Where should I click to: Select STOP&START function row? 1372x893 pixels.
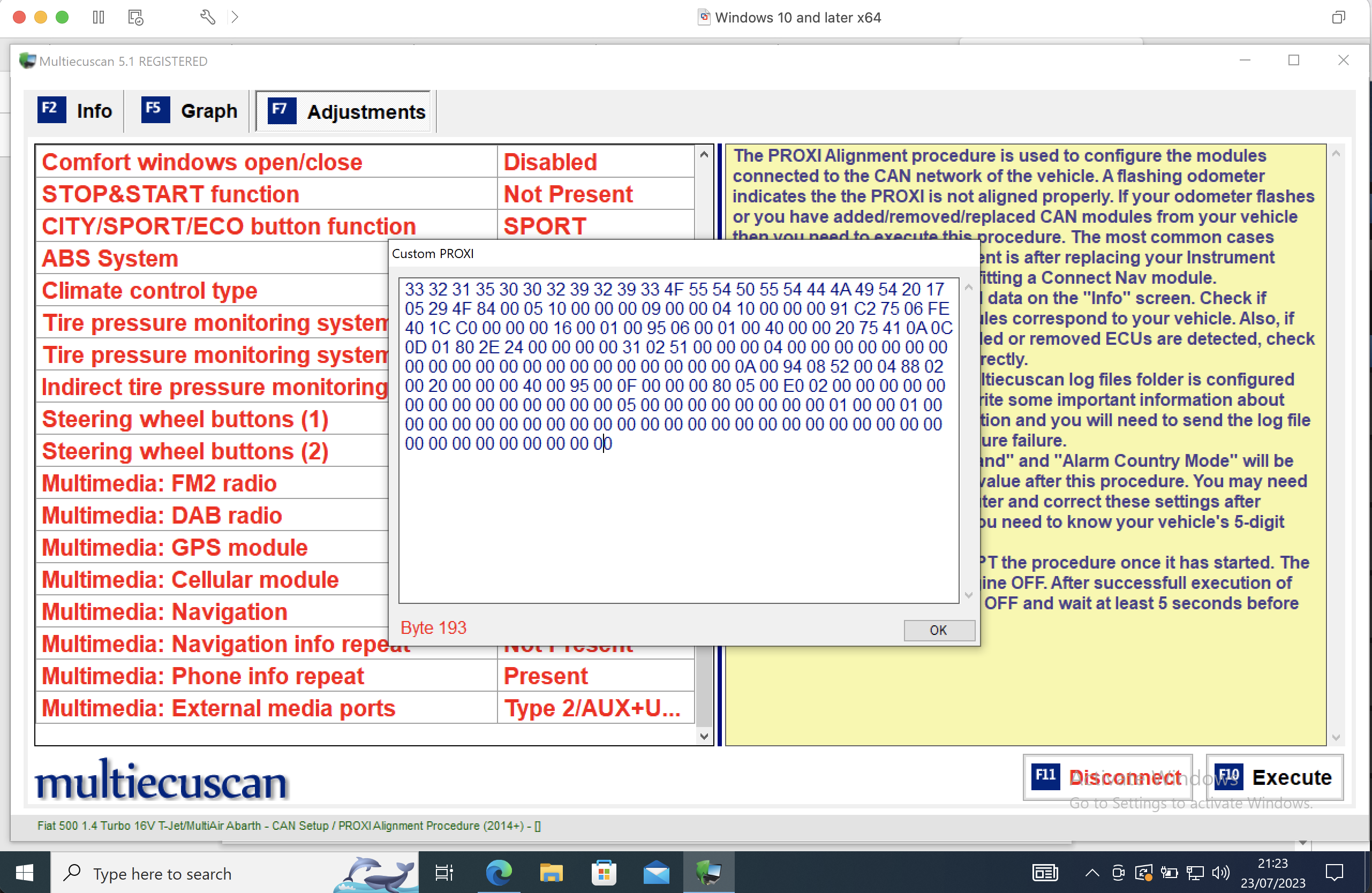pos(265,194)
